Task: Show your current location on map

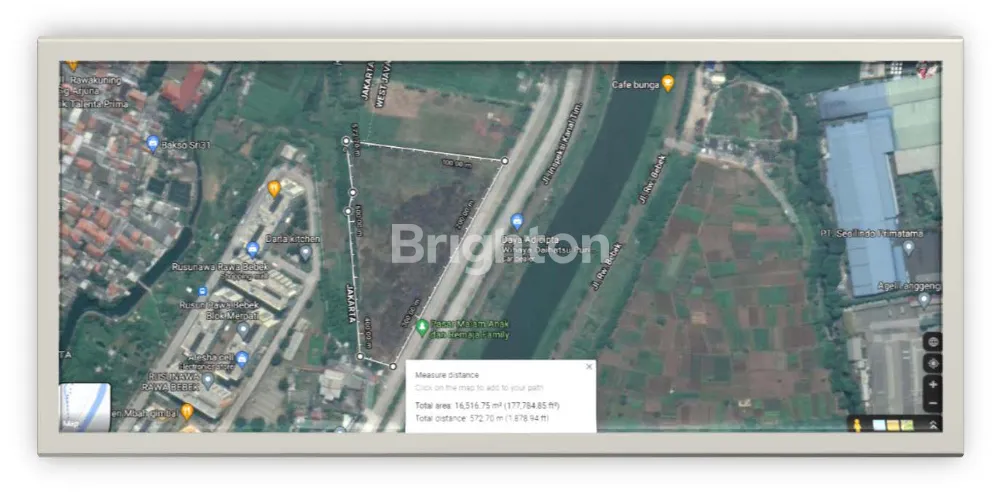Action: point(932,363)
